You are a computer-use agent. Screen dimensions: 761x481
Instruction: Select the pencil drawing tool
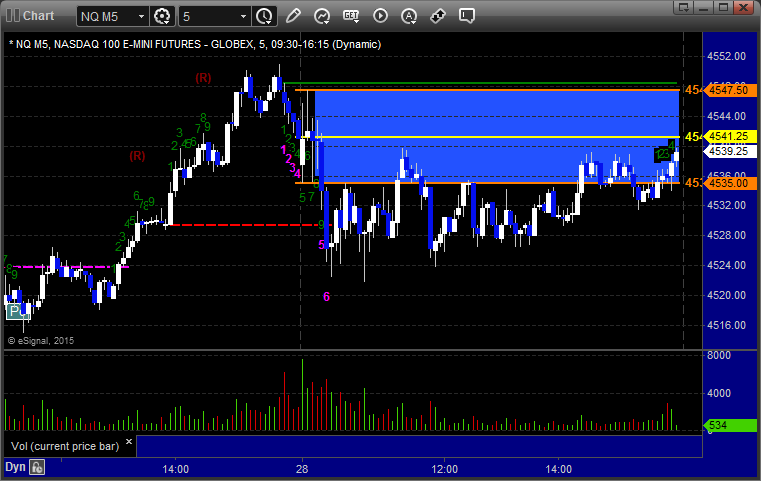293,16
